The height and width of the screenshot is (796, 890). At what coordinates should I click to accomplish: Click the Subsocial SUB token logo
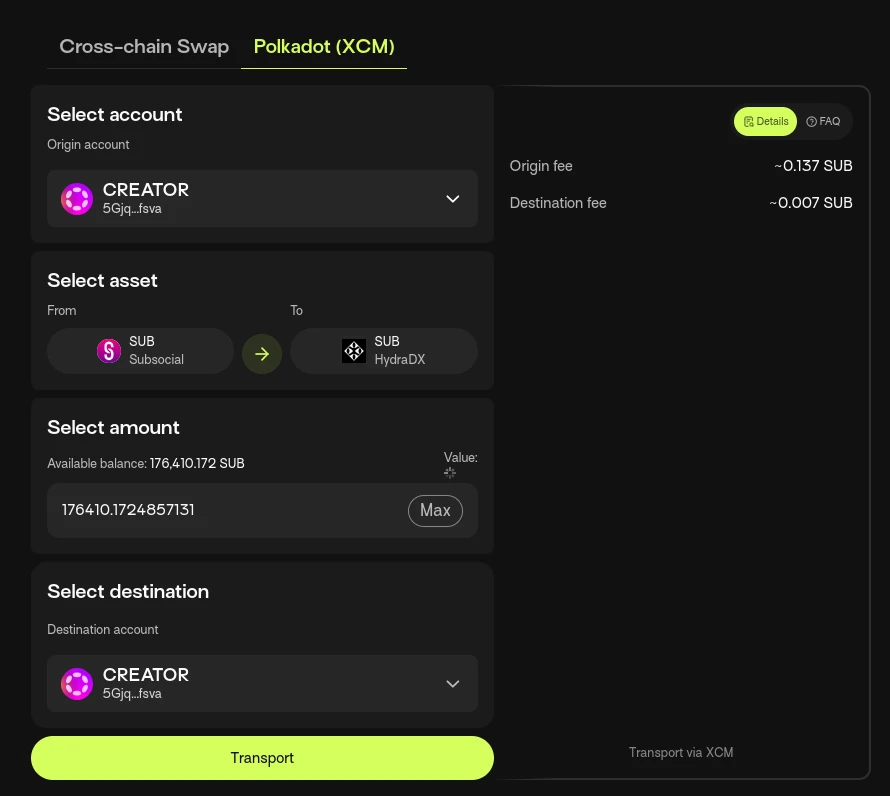coord(109,350)
